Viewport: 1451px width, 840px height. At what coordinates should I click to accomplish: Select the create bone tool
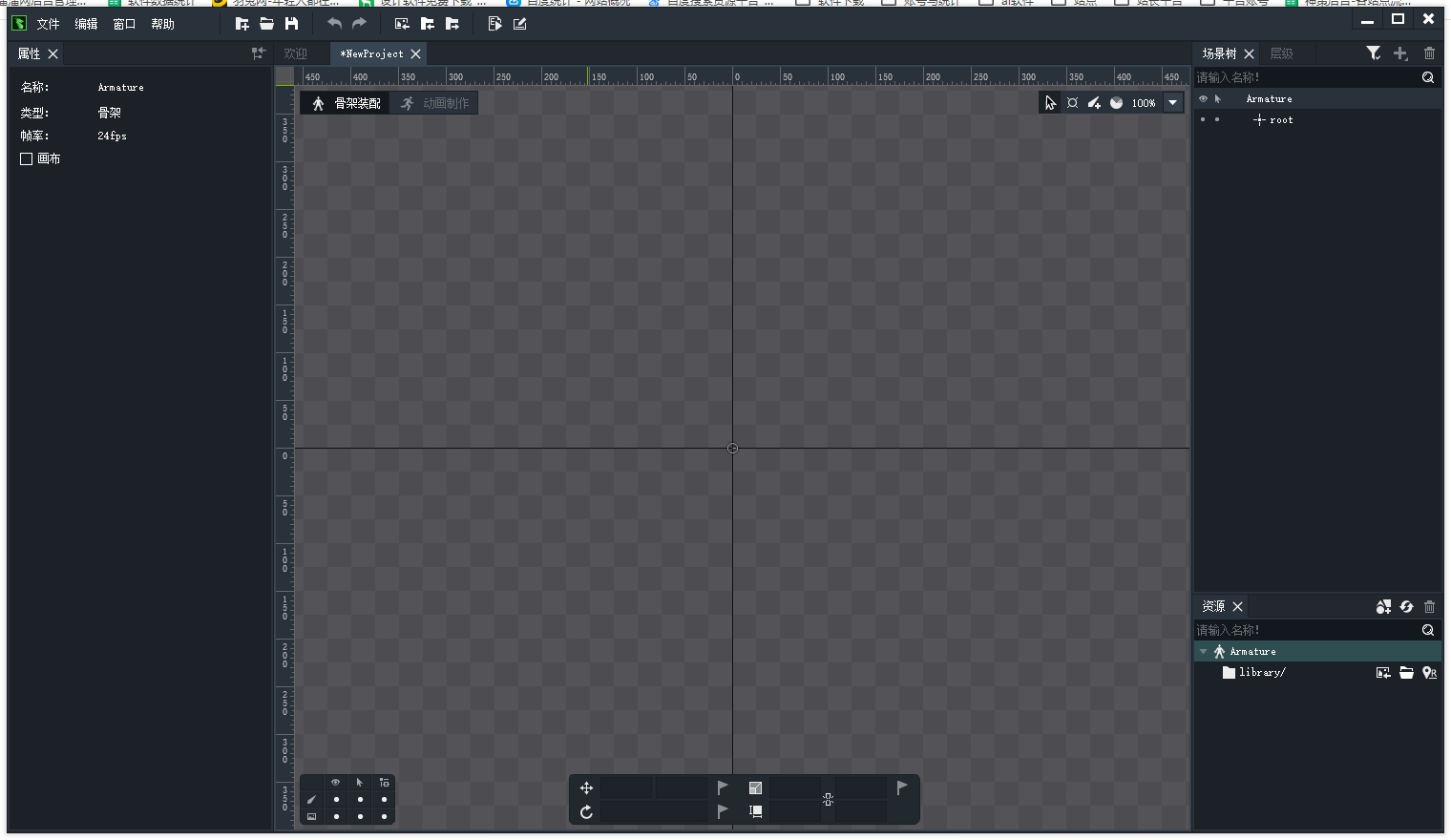(1094, 103)
